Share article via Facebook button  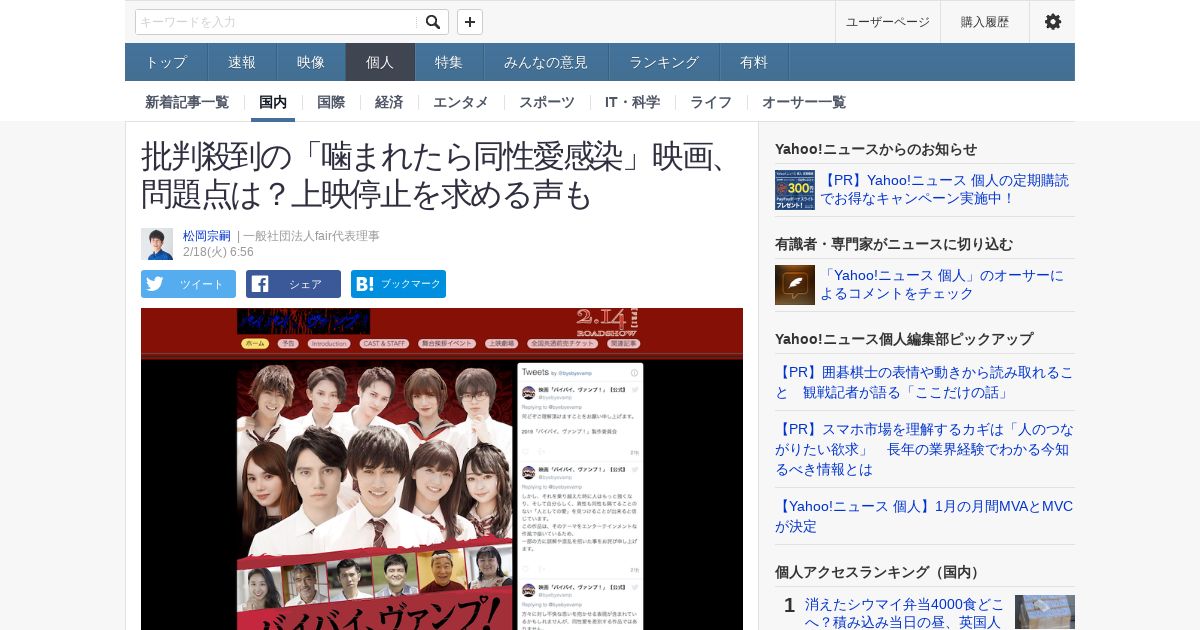pyautogui.click(x=293, y=284)
